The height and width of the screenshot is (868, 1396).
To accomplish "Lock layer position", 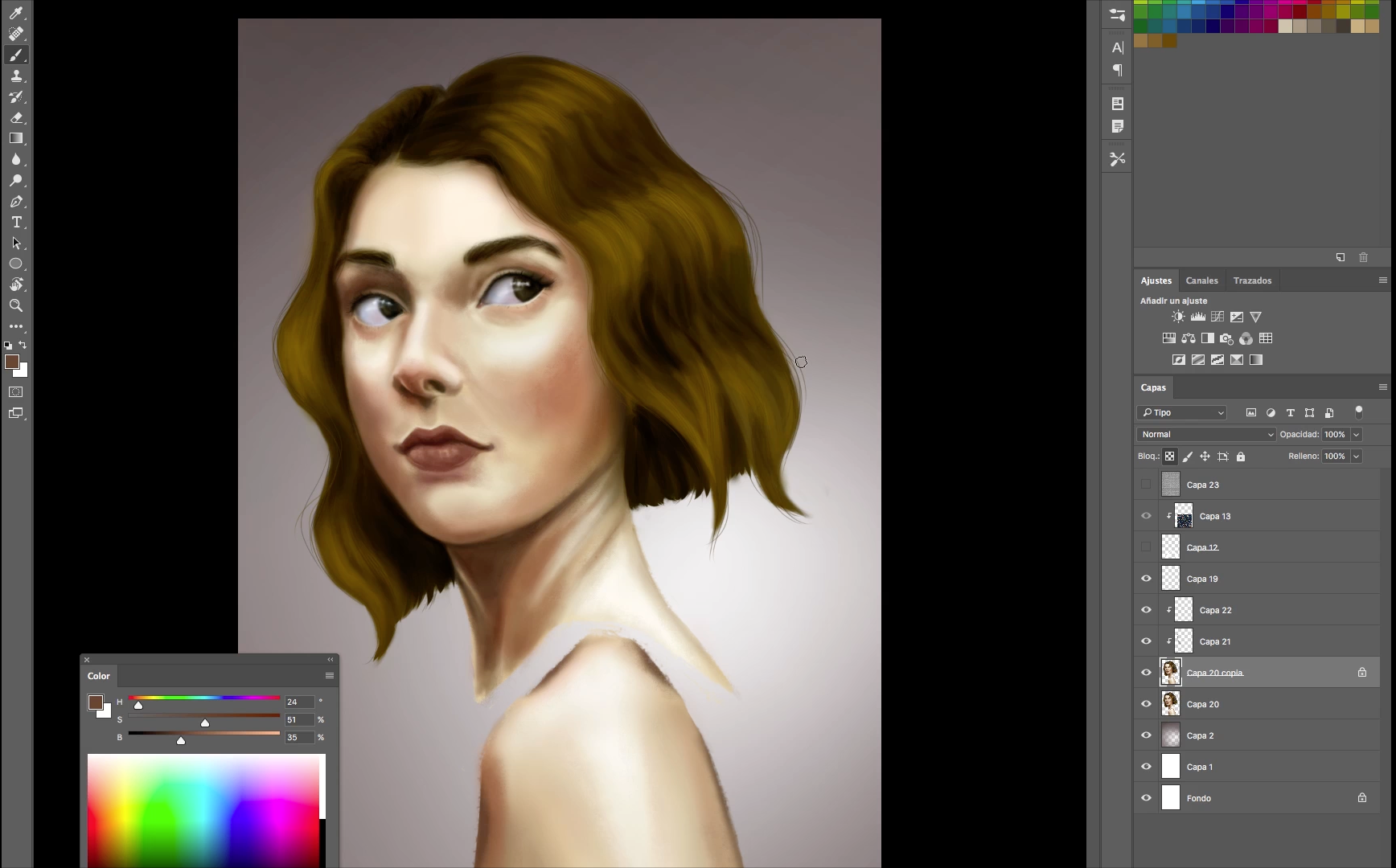I will click(1205, 457).
